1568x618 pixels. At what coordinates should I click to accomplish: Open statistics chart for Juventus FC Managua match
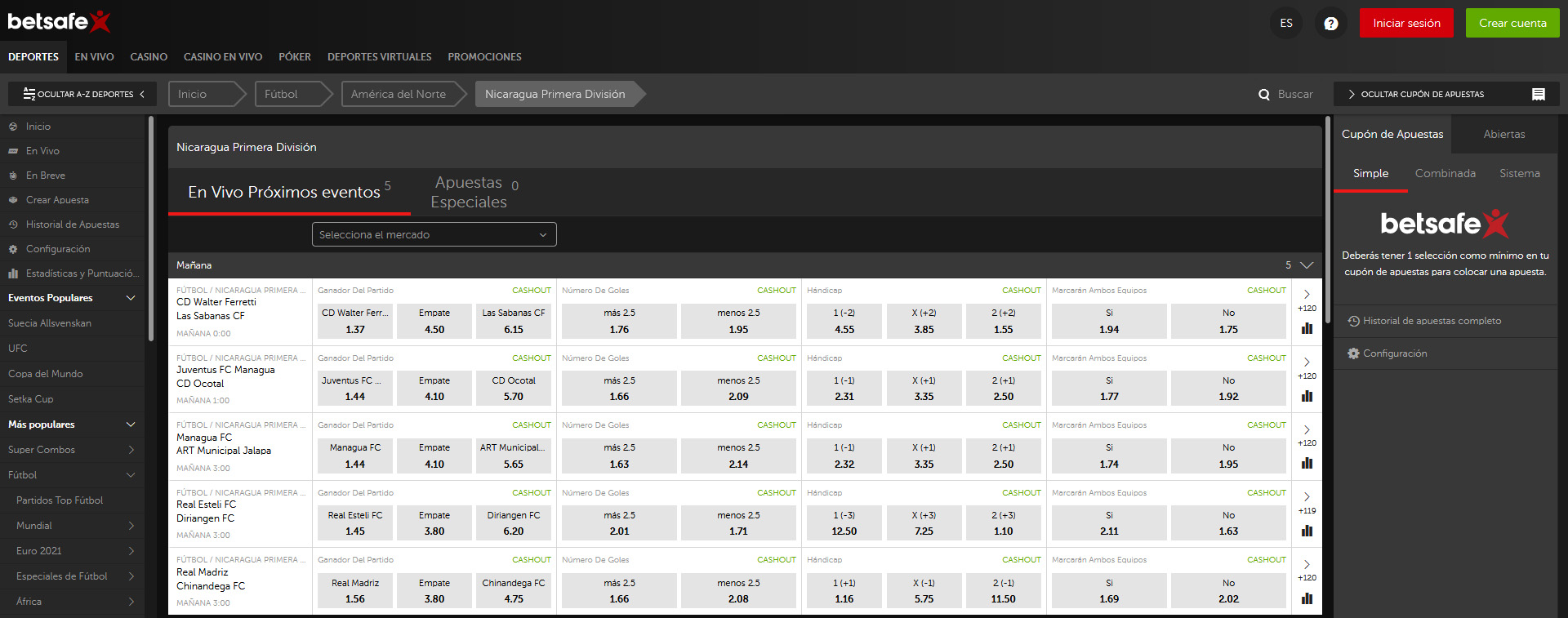1307,396
